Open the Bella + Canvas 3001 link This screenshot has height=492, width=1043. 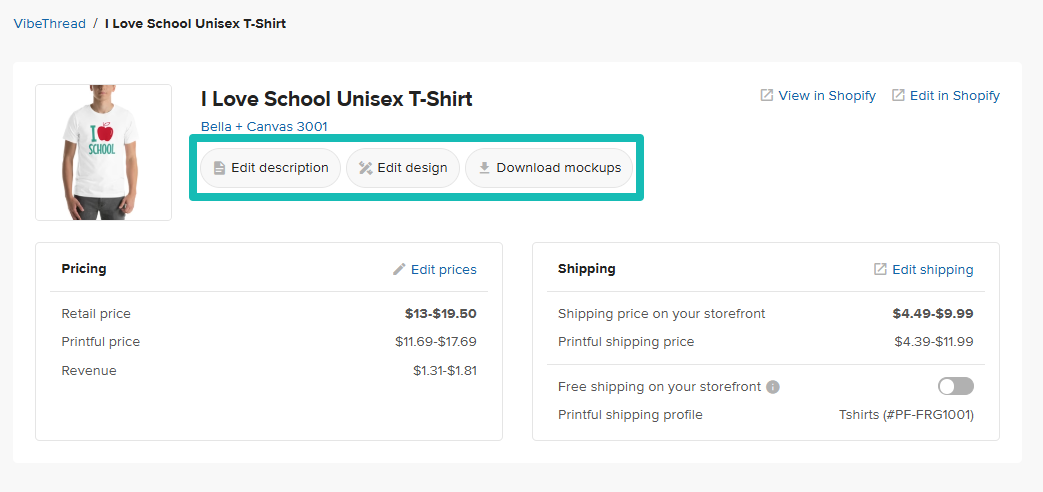tap(264, 126)
